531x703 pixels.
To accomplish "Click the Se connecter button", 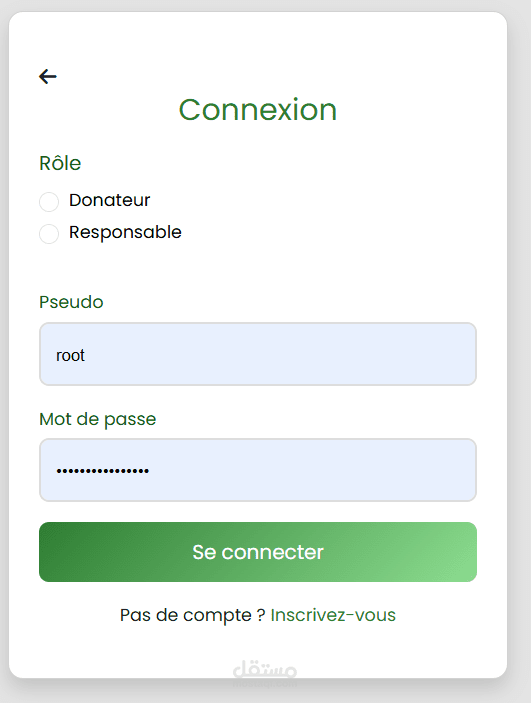I will click(x=258, y=552).
